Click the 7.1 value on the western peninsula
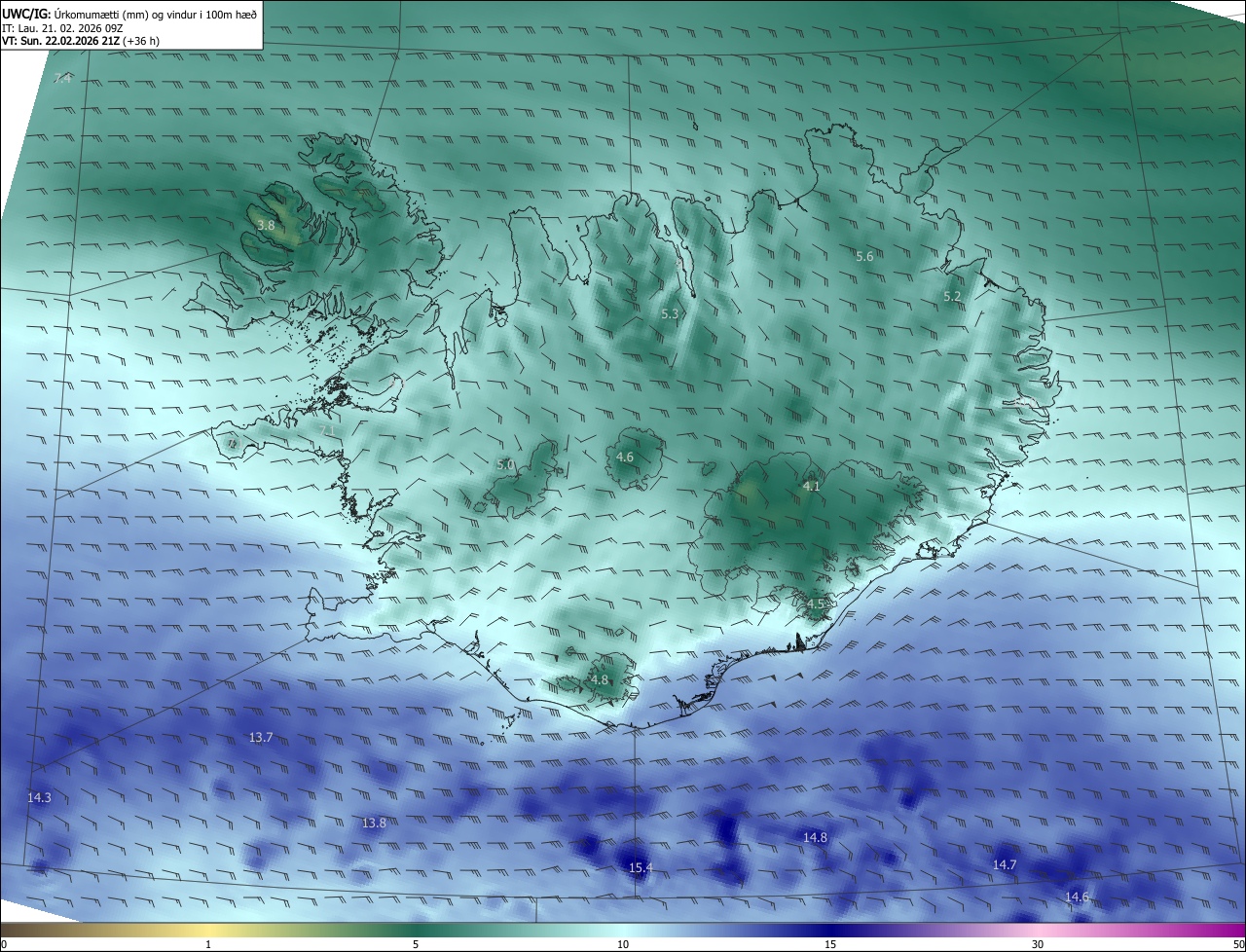Image resolution: width=1246 pixels, height=952 pixels. click(327, 430)
